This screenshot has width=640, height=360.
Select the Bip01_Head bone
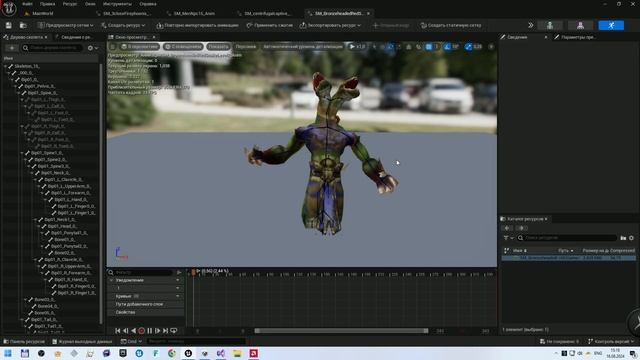[x=61, y=226]
